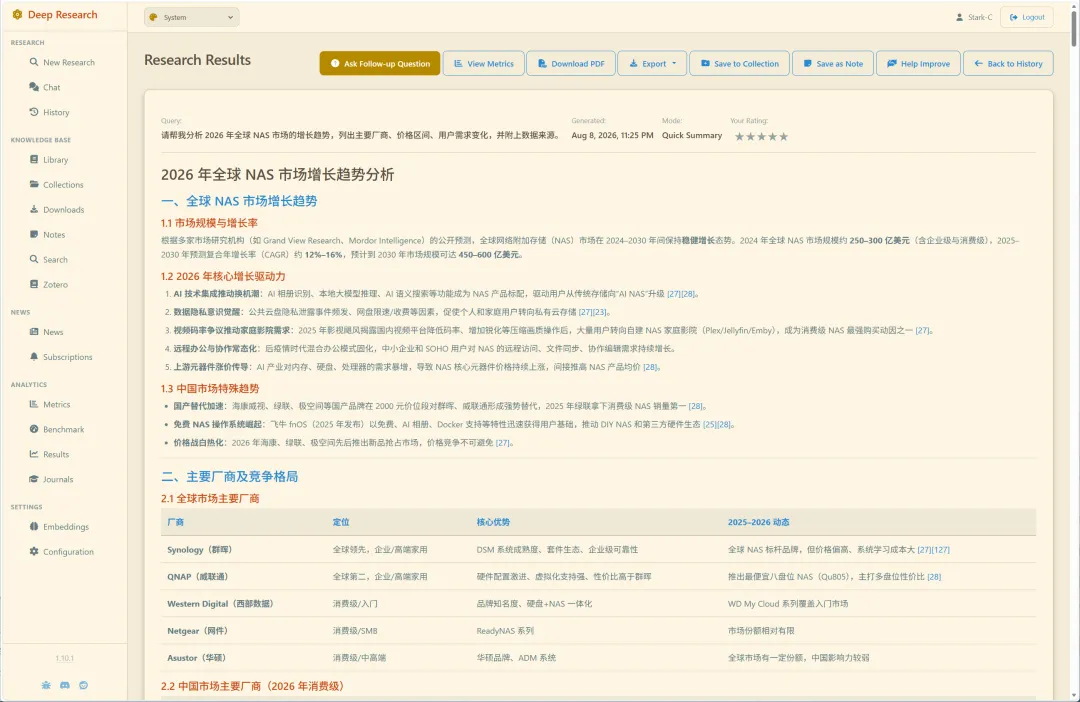Click ReadyNAS 系列 in the Netgear row

click(505, 630)
